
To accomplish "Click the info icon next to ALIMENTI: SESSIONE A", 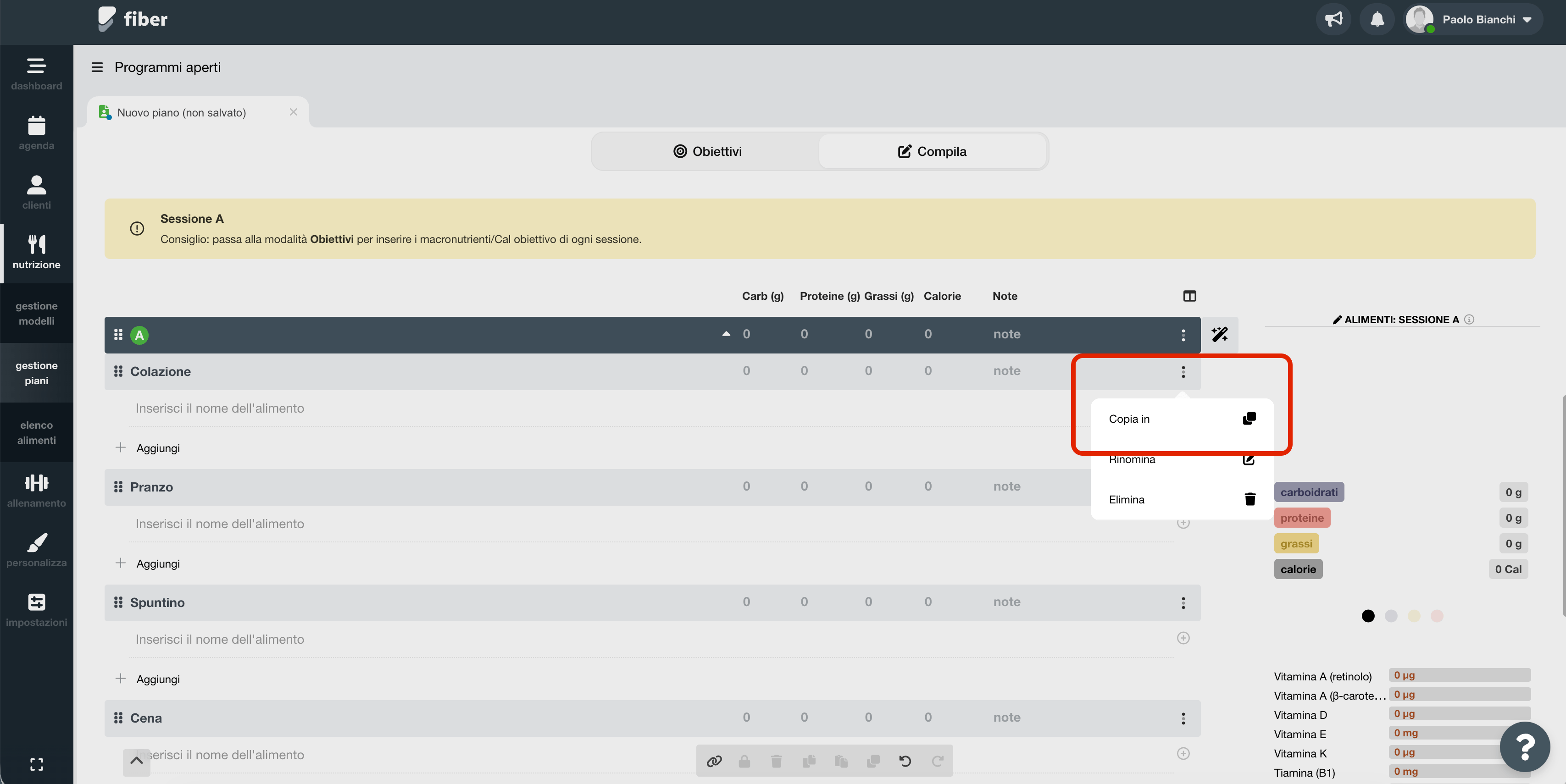I will (x=1469, y=320).
